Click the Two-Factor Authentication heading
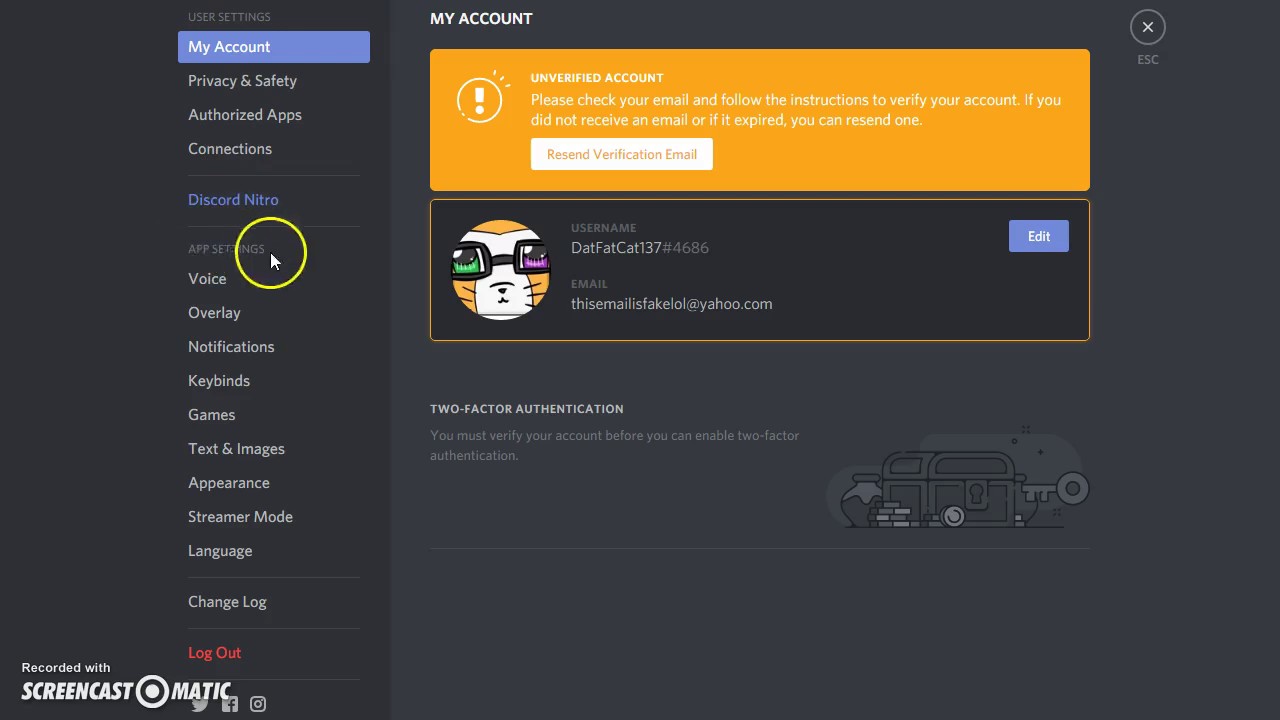1280x720 pixels. click(527, 409)
